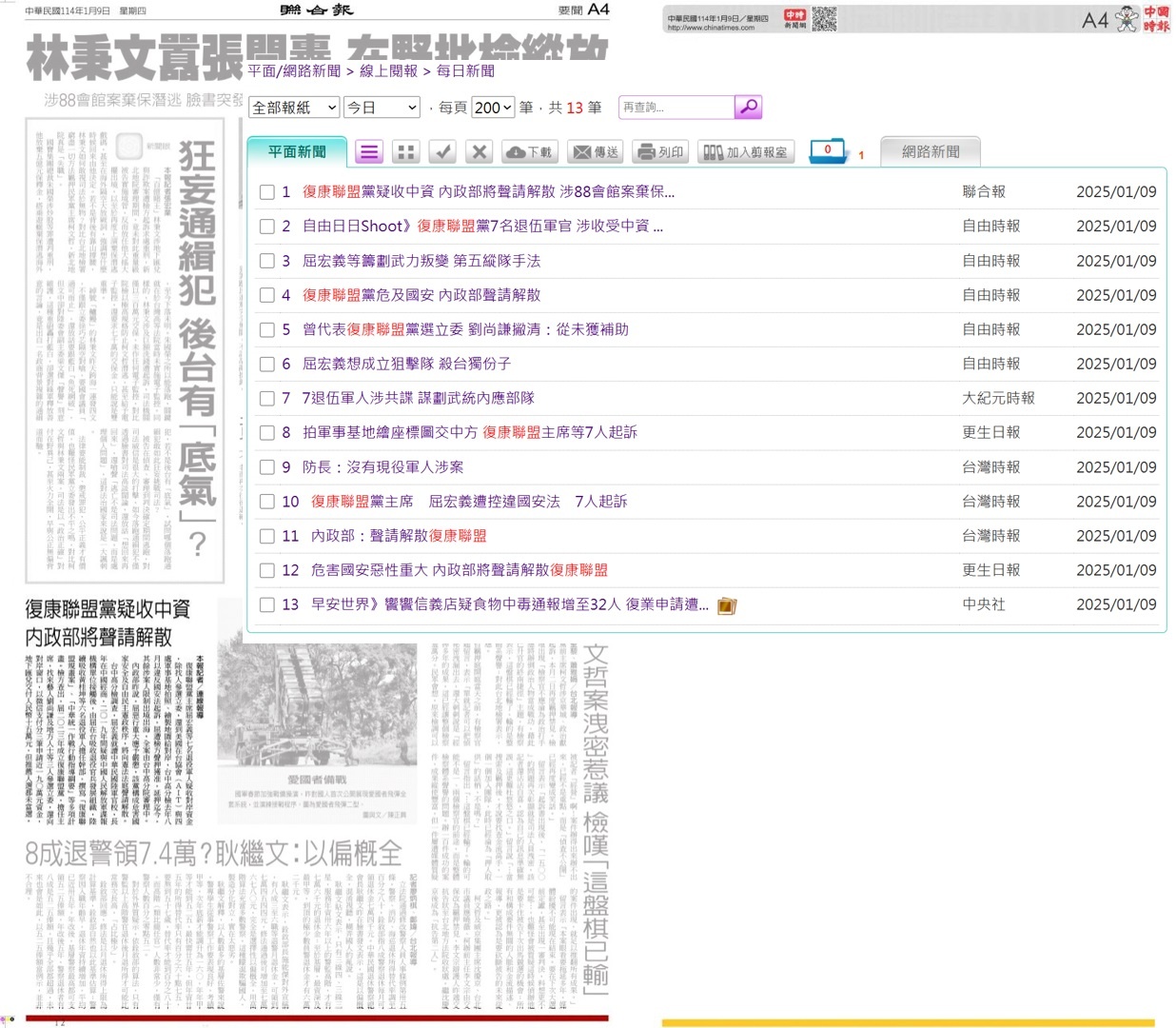The image size is (1176, 1028).
Task: Tick checkbox for article 1
Action: point(267,192)
